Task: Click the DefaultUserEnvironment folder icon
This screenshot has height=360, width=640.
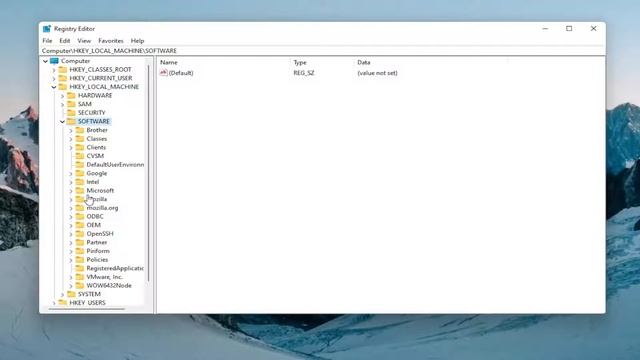Action: (x=80, y=164)
